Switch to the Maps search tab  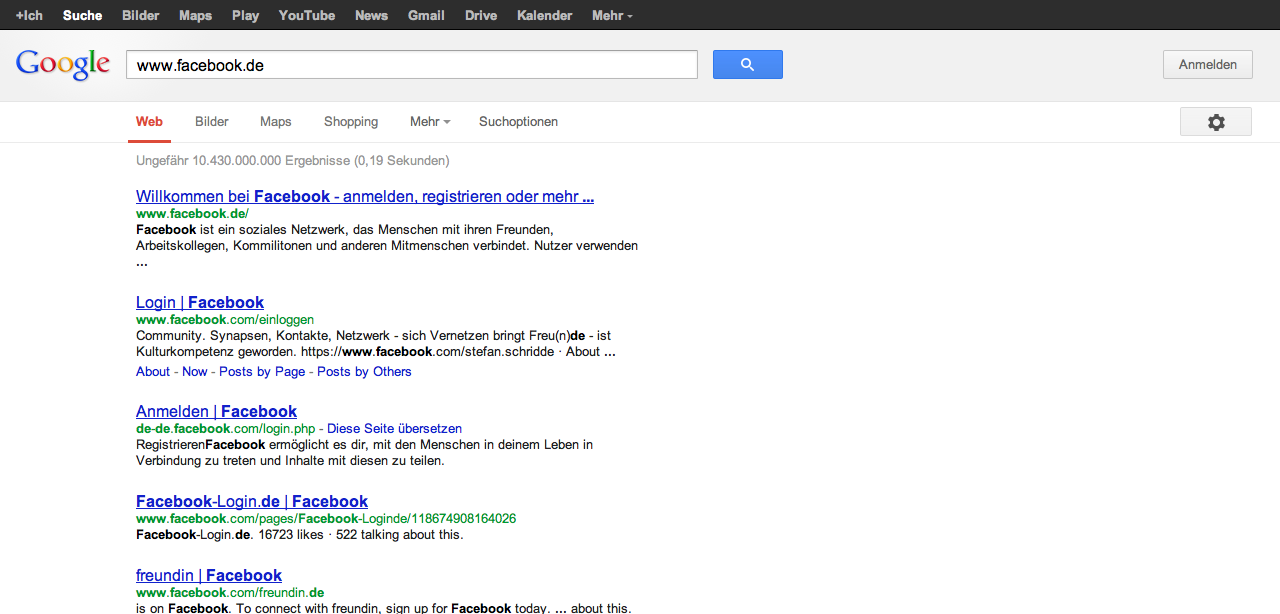coord(275,122)
